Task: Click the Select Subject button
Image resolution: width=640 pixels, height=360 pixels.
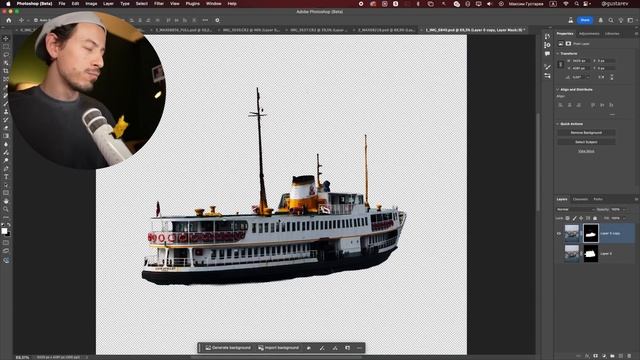Action: click(586, 142)
